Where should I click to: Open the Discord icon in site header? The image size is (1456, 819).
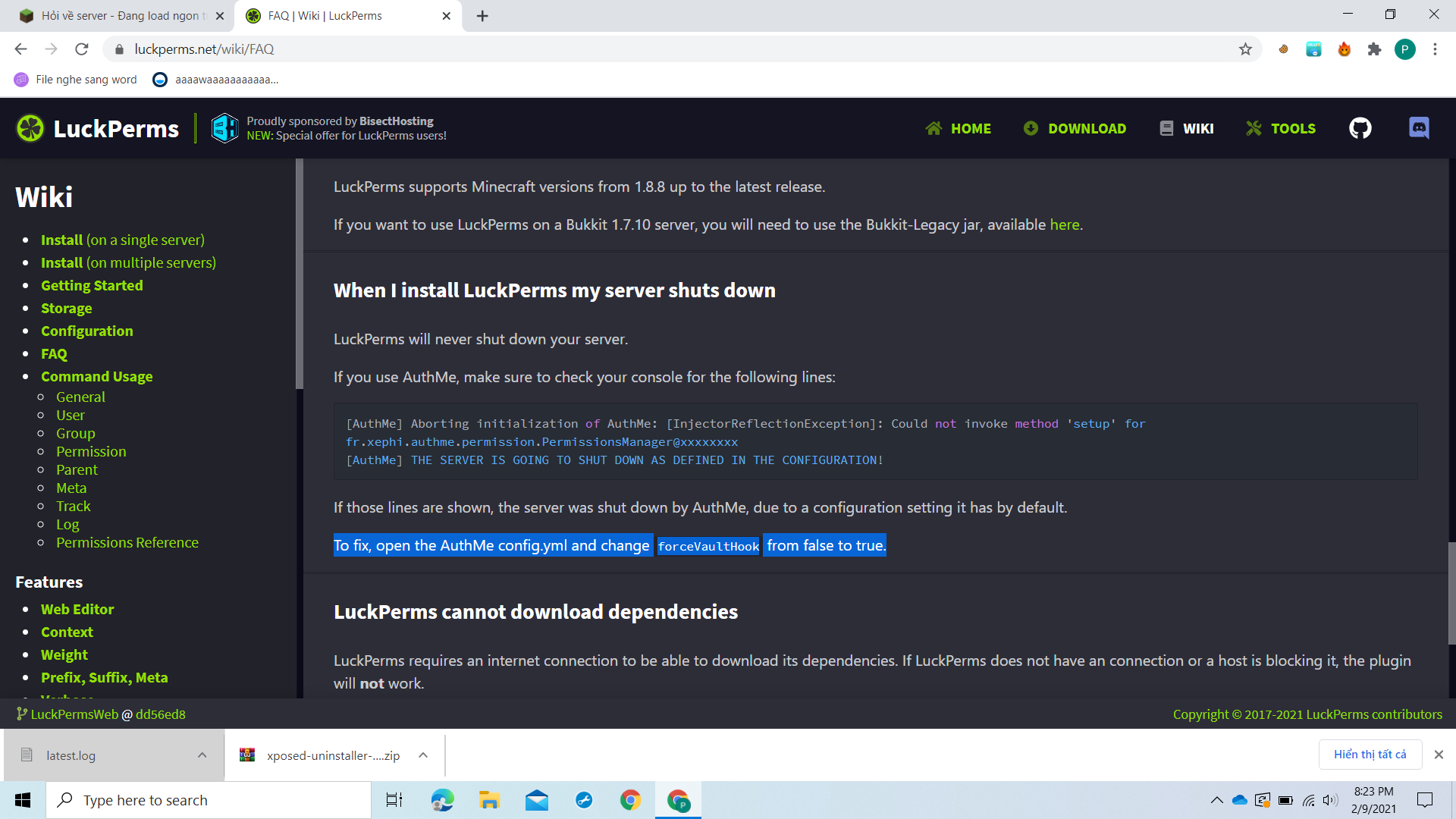(x=1419, y=128)
